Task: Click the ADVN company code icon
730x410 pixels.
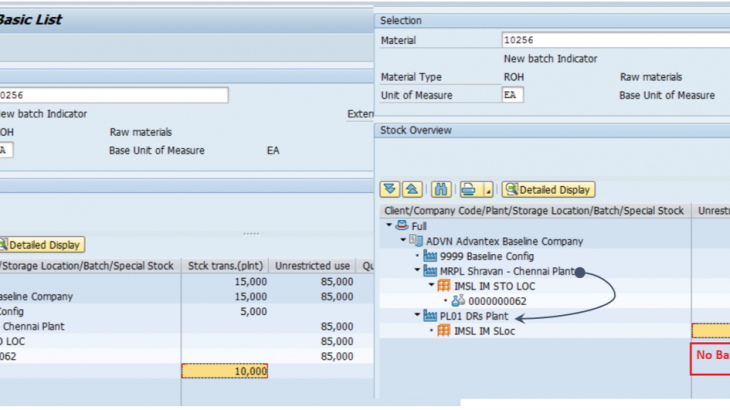Action: pos(417,240)
